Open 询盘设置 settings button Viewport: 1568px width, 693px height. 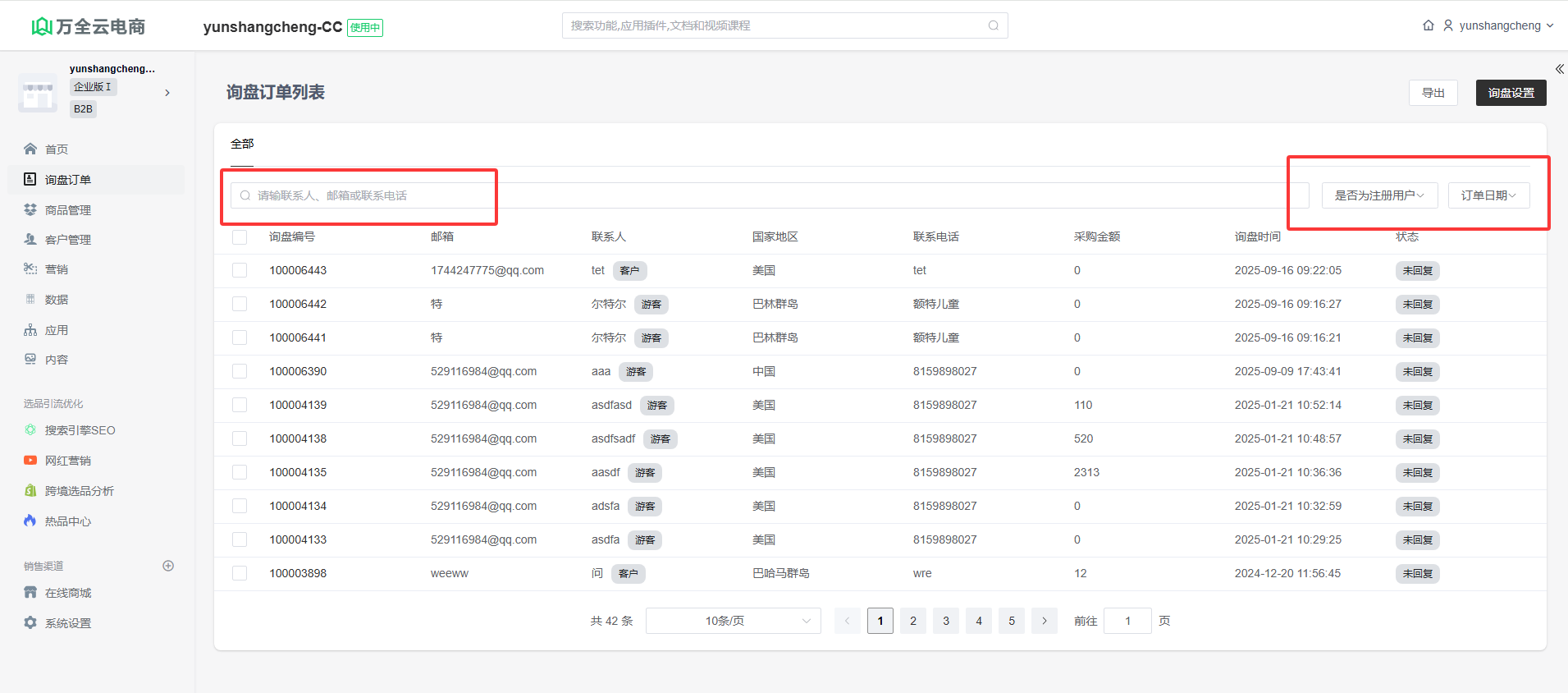(x=1511, y=93)
